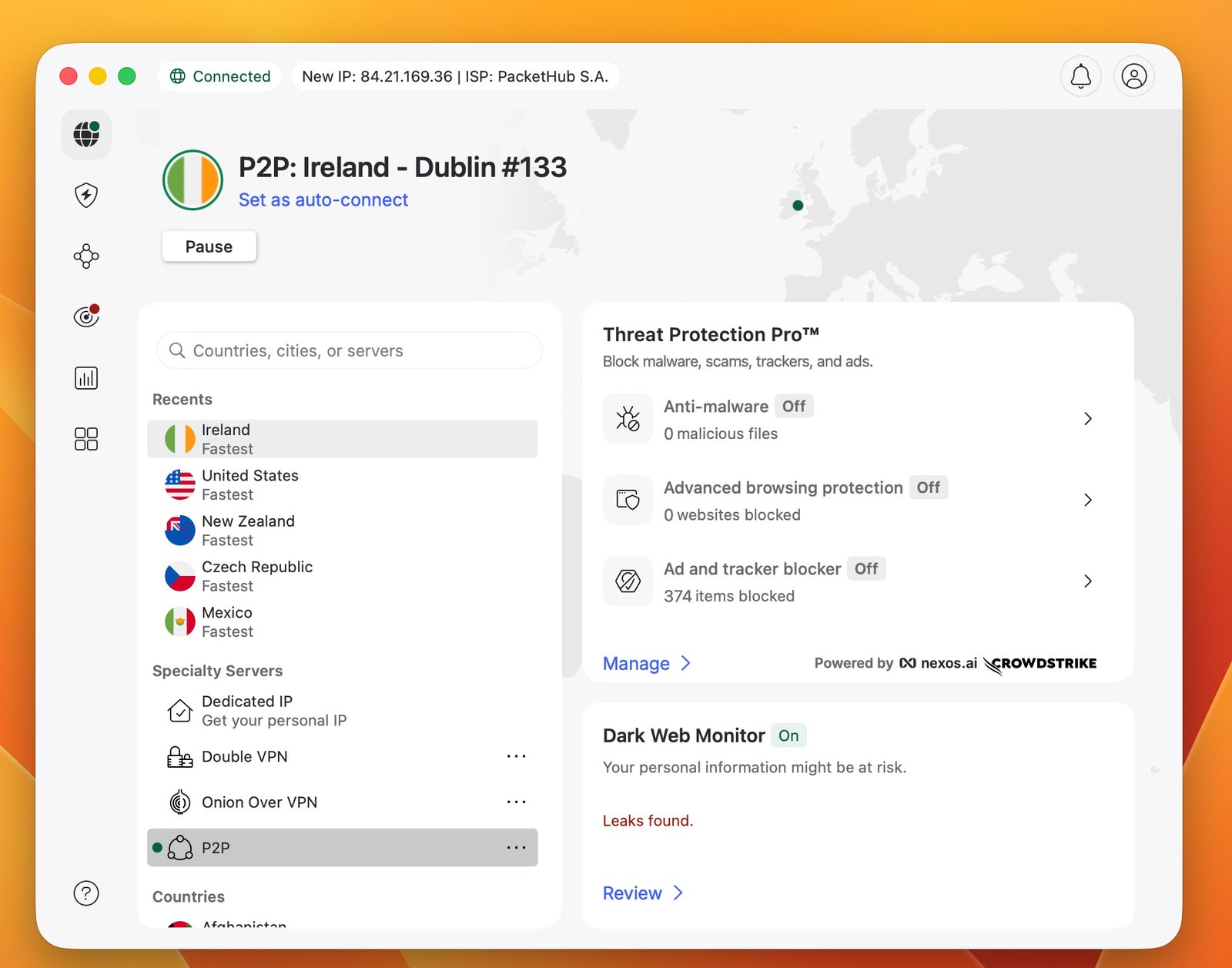Expand Ad and tracker blocker details

(x=1088, y=581)
